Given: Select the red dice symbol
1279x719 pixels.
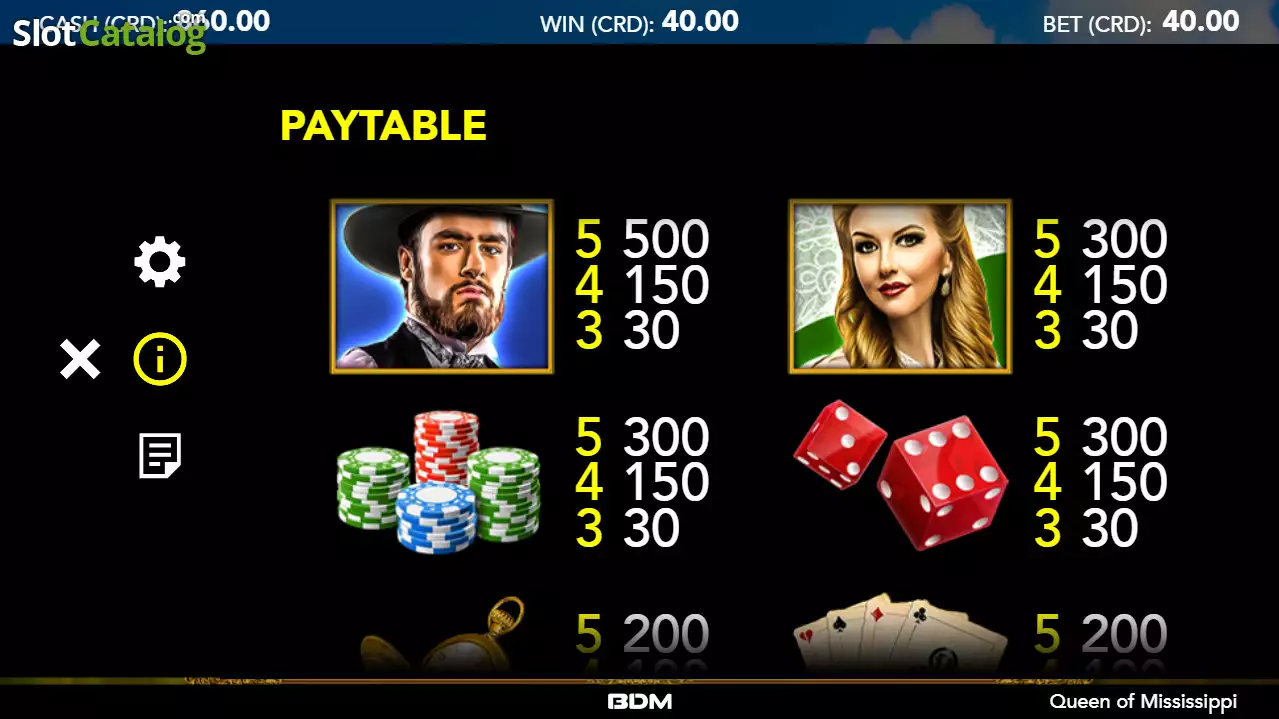Looking at the screenshot, I should pos(900,475).
